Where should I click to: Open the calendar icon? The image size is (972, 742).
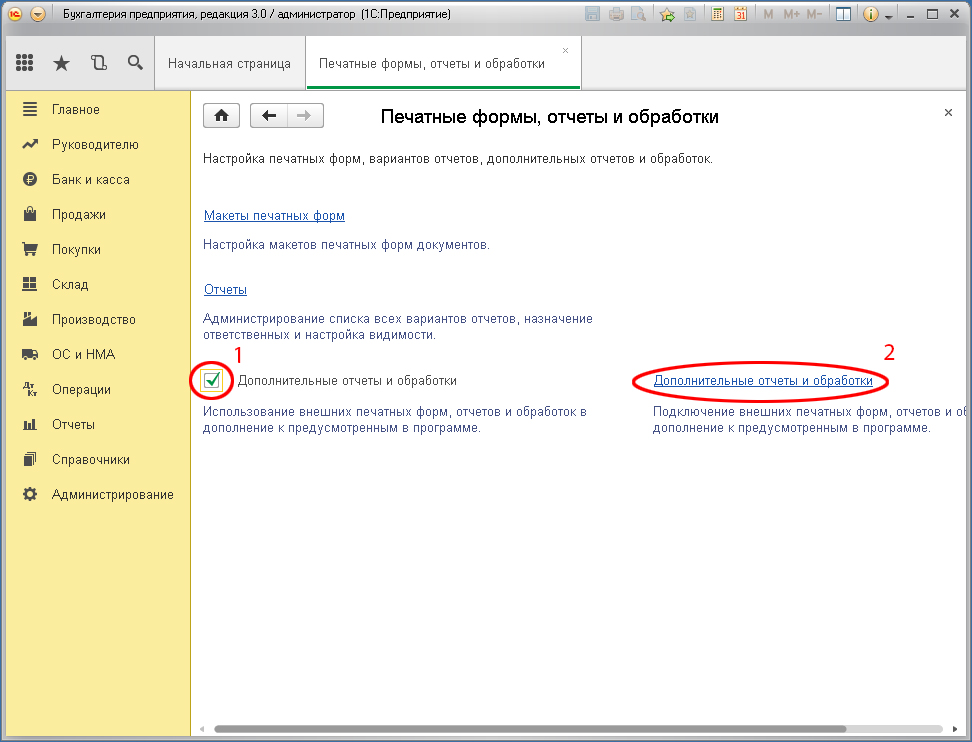pyautogui.click(x=740, y=14)
